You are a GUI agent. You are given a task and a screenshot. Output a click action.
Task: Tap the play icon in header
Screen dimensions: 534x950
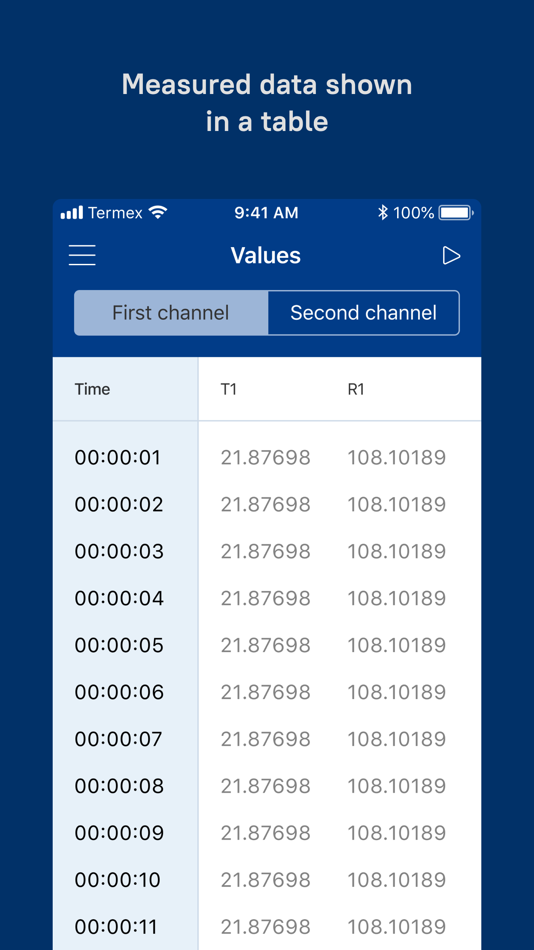(451, 256)
